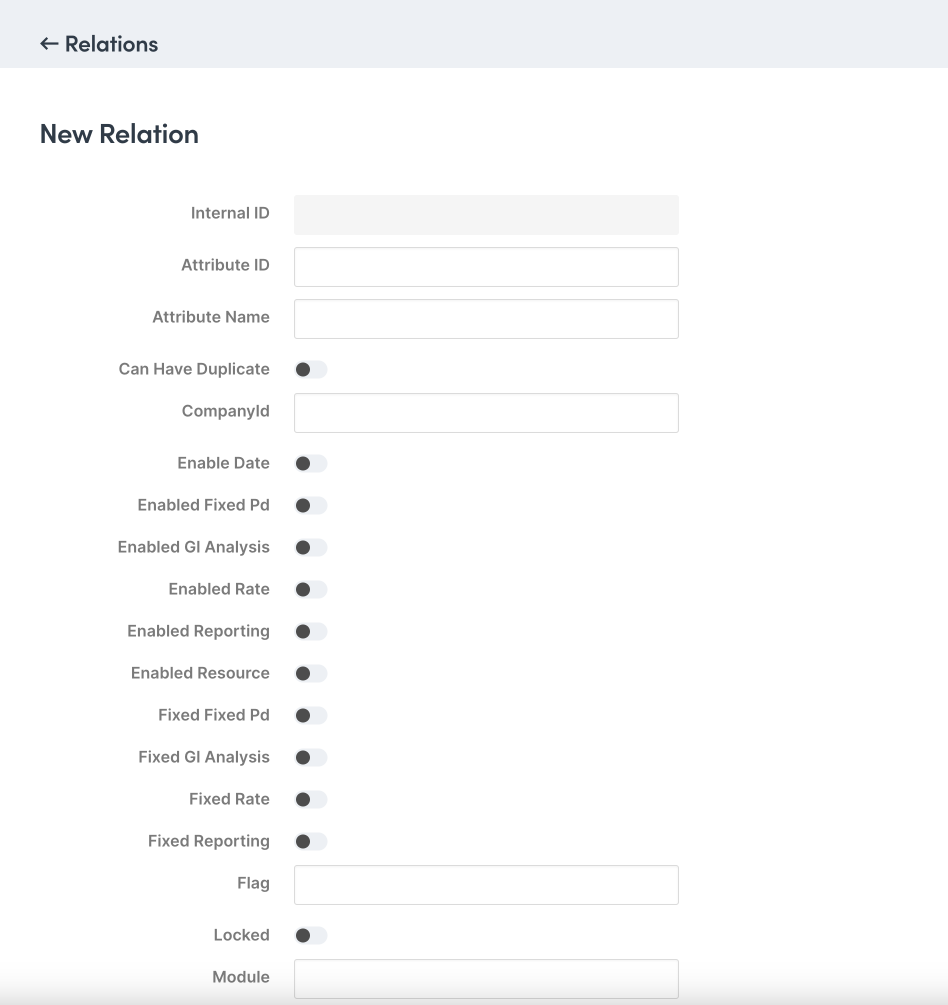Screen dimensions: 948x1005
Task: Toggle the Enabled Rate switch
Action: (310, 590)
